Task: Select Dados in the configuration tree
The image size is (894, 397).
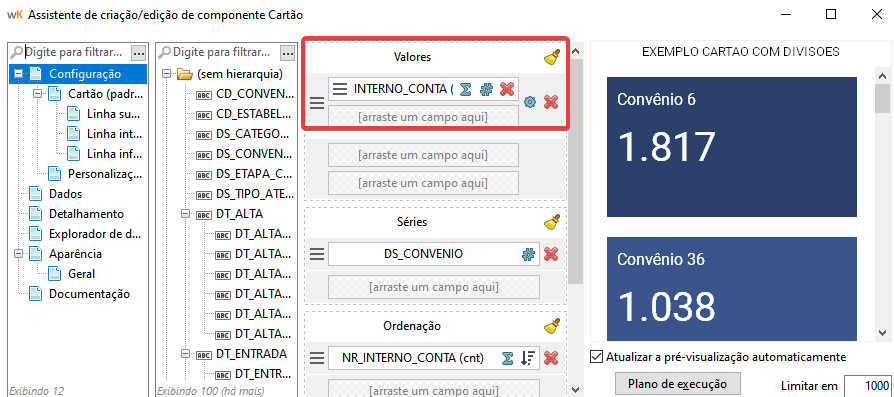Action: (65, 194)
